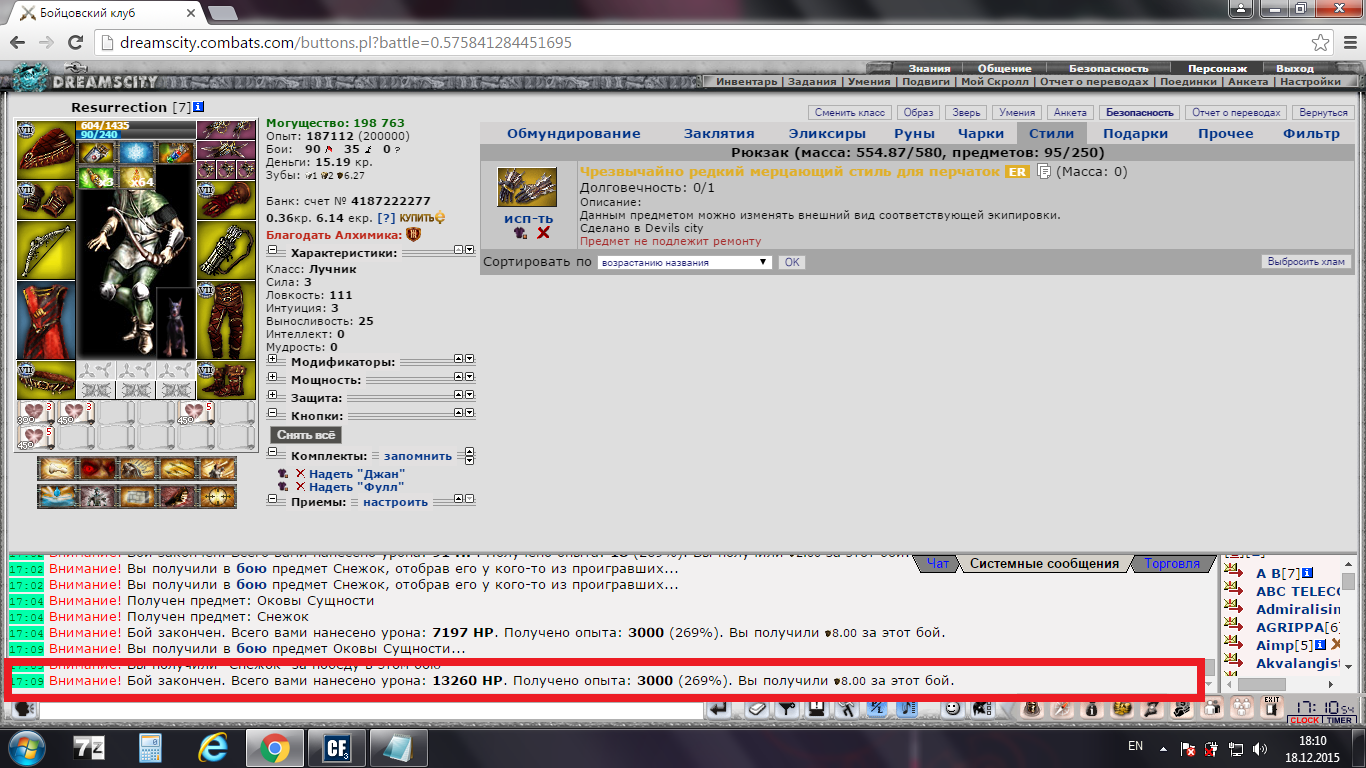Click the запомнить link

tap(418, 455)
